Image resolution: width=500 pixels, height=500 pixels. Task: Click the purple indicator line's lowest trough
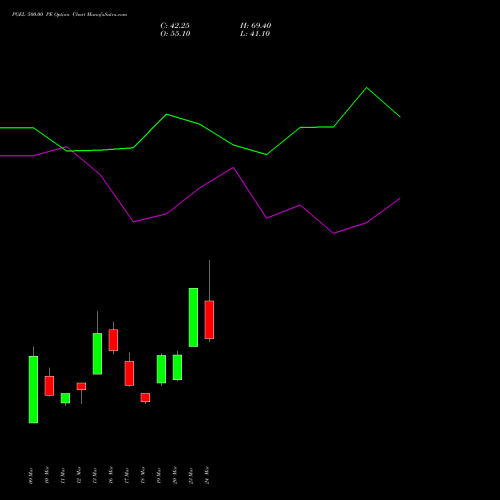[x=334, y=233]
